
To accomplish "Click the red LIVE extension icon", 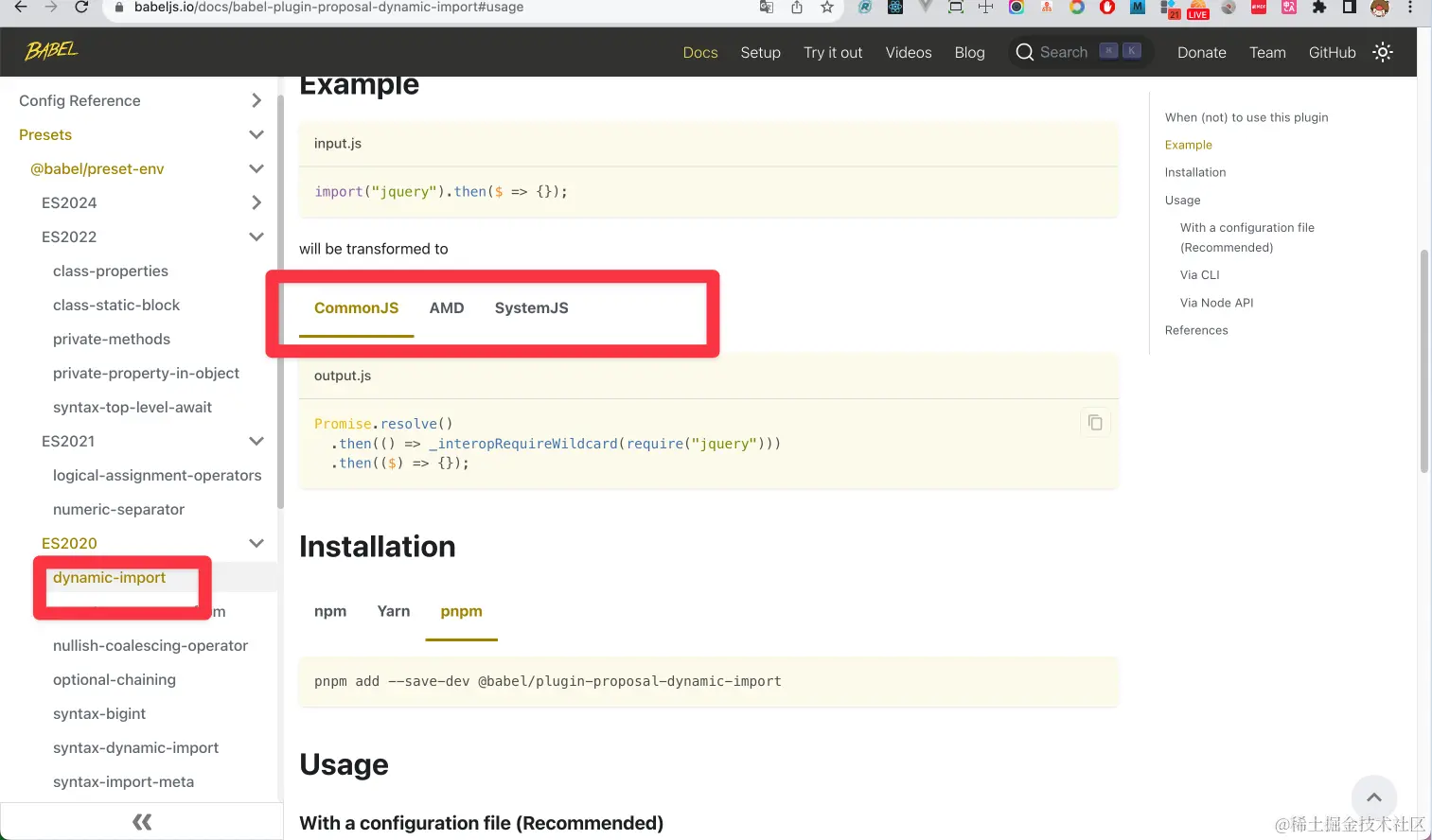I will [x=1198, y=9].
